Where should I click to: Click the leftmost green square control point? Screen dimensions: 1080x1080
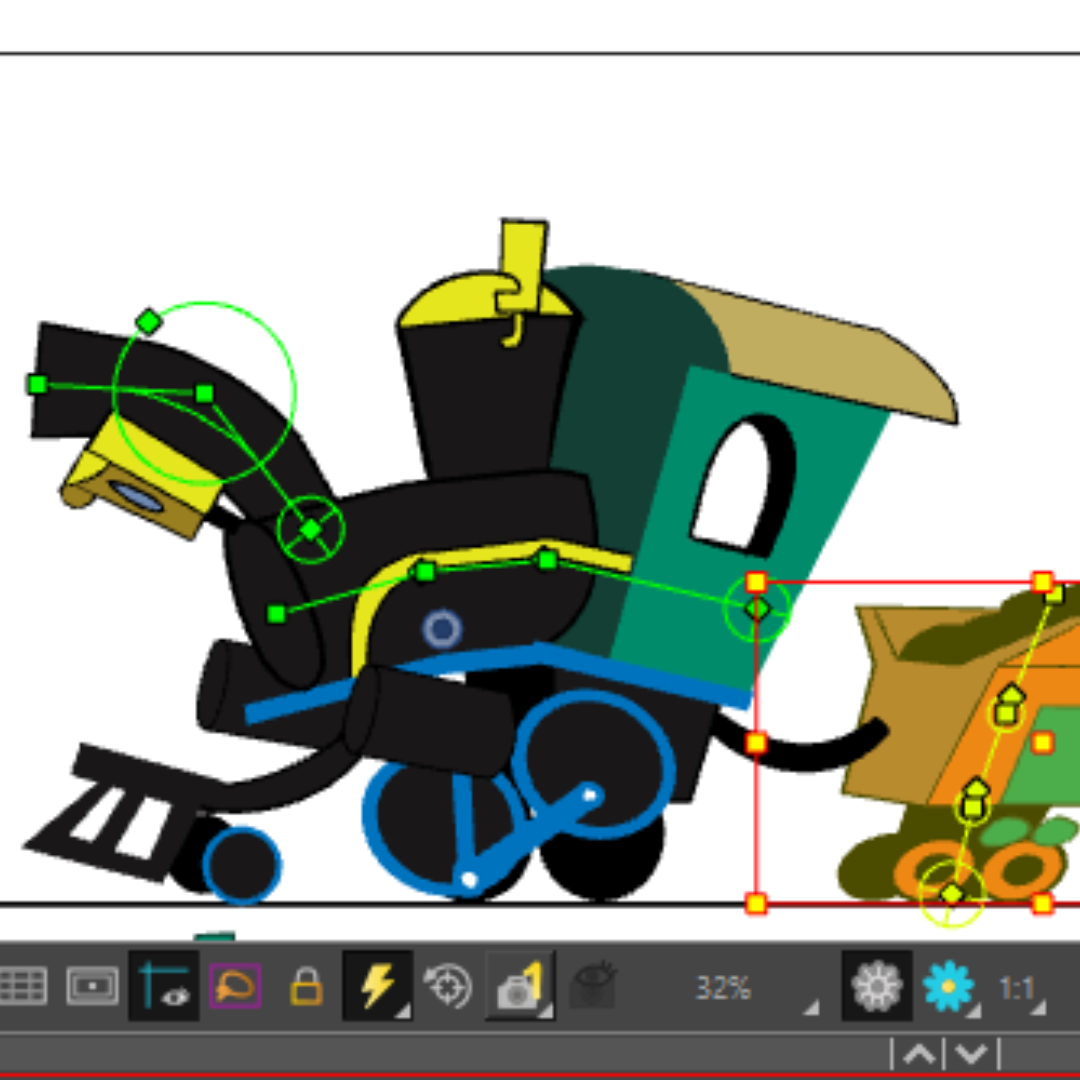37,384
